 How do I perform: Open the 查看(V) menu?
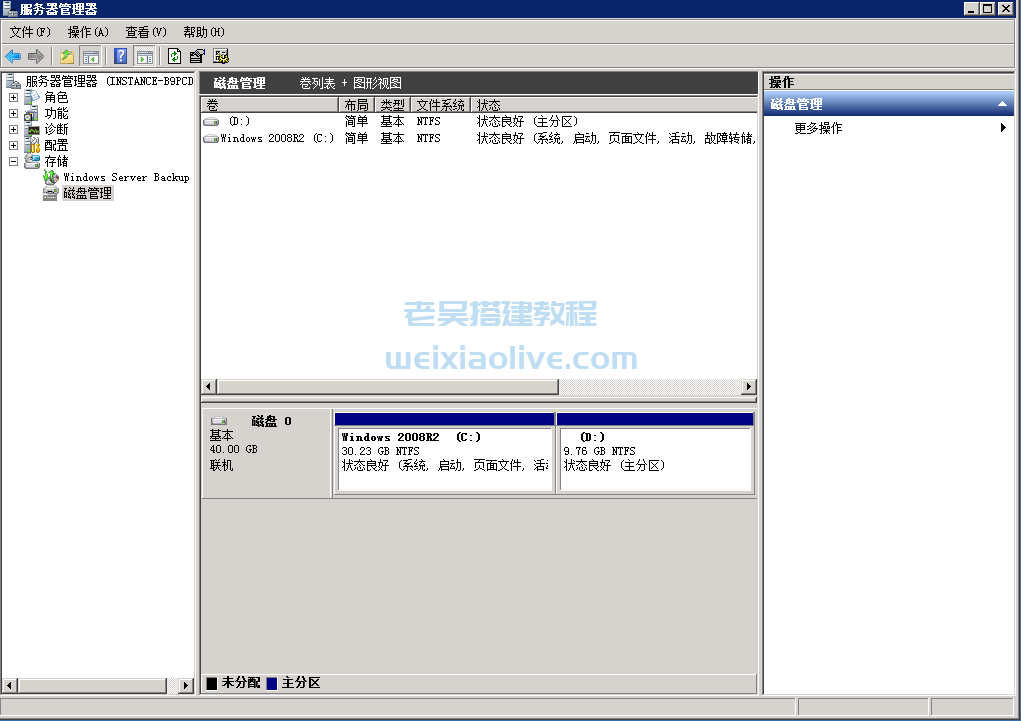(x=146, y=32)
